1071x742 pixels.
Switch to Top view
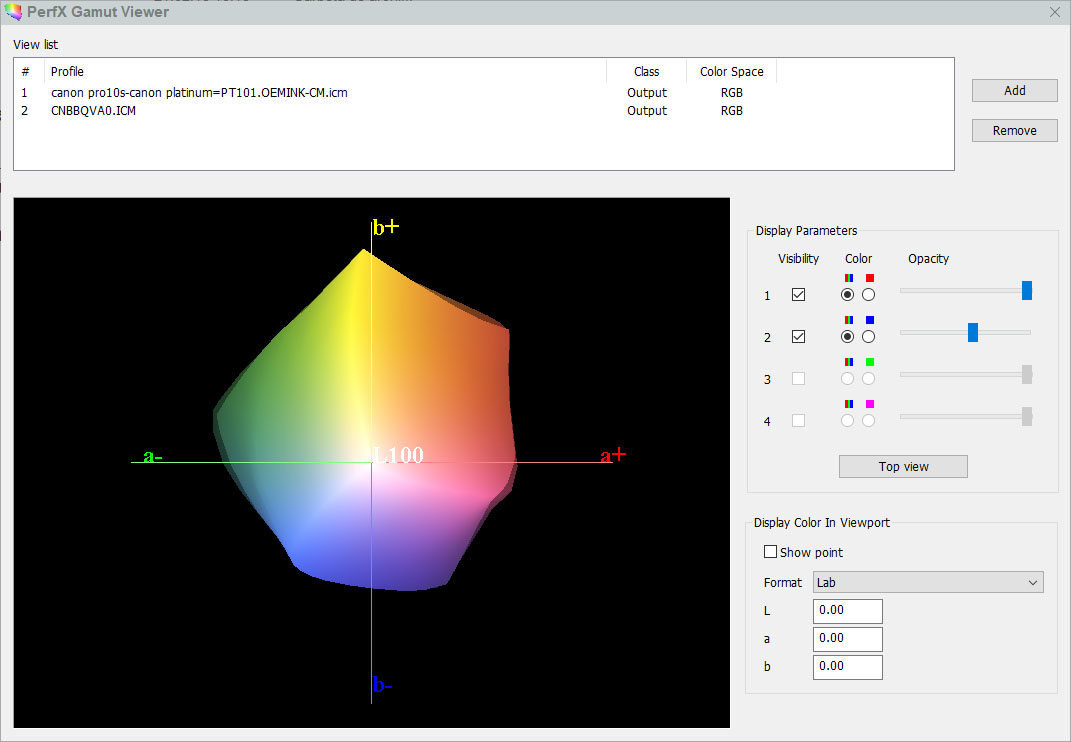click(x=903, y=467)
